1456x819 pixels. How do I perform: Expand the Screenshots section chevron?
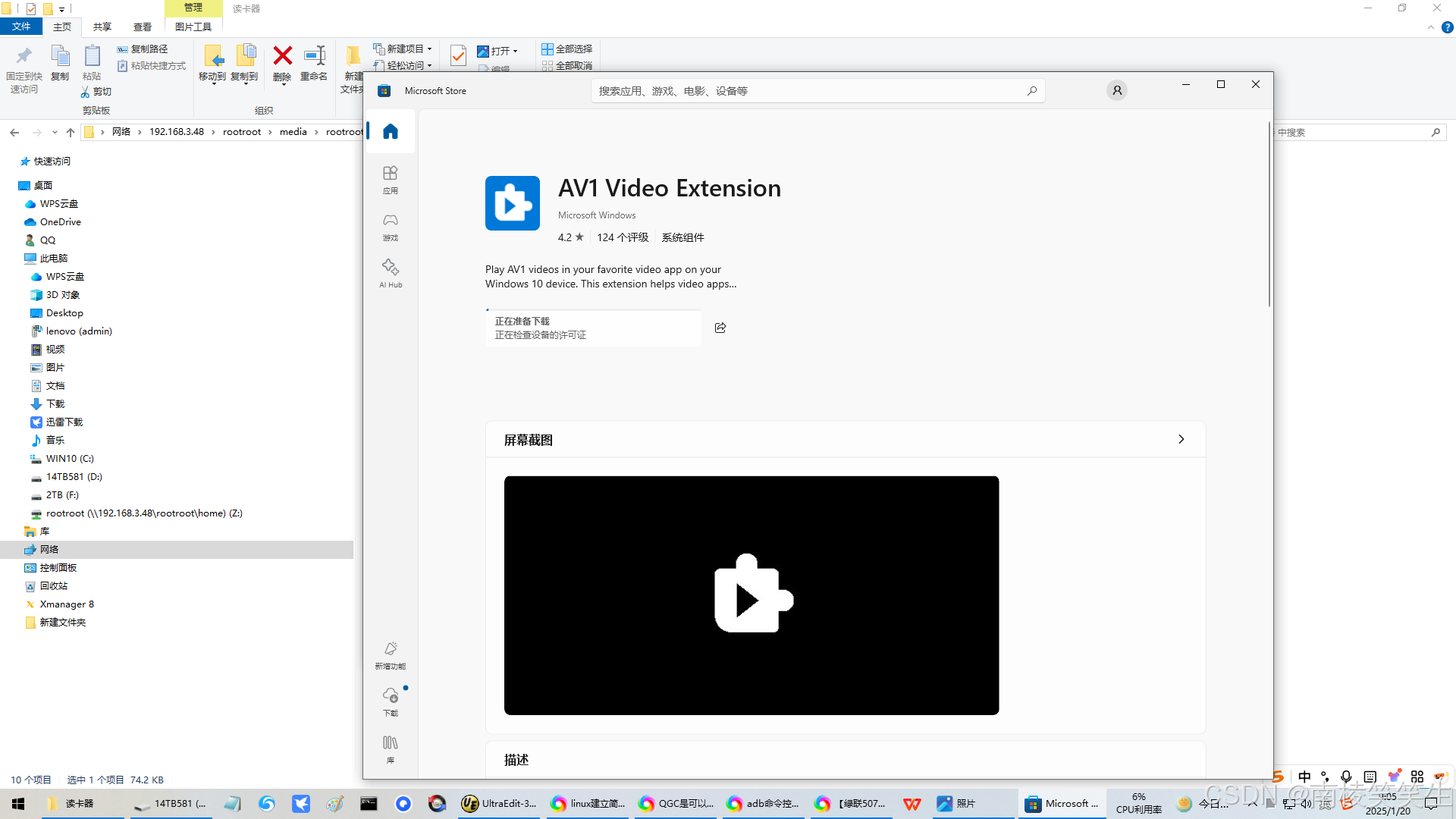pos(1181,440)
